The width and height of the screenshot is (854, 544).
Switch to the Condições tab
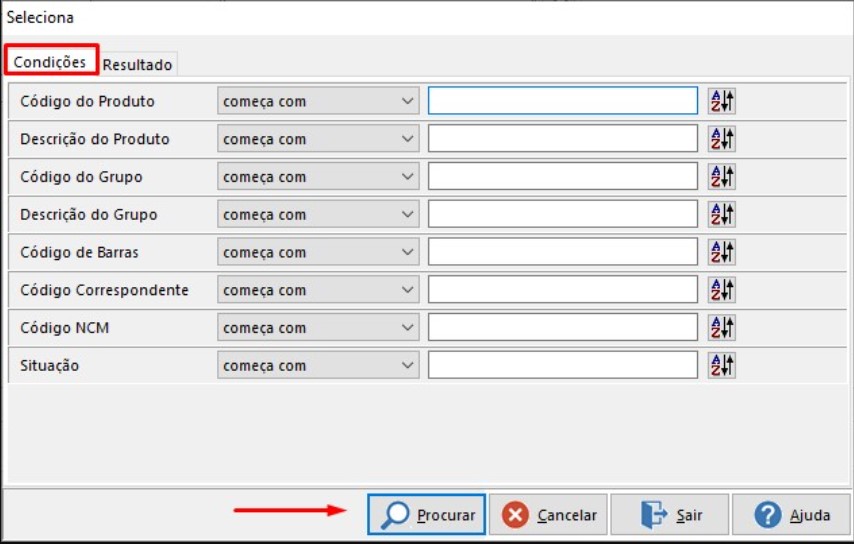(50, 62)
